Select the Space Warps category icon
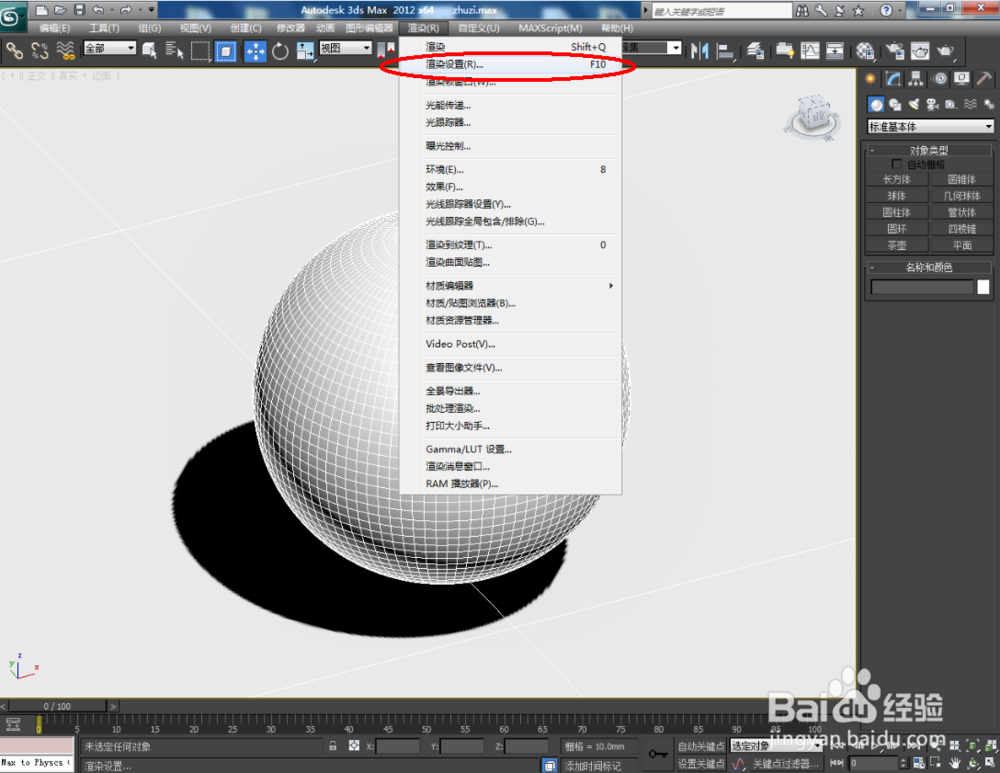The height and width of the screenshot is (773, 1000). (x=970, y=105)
